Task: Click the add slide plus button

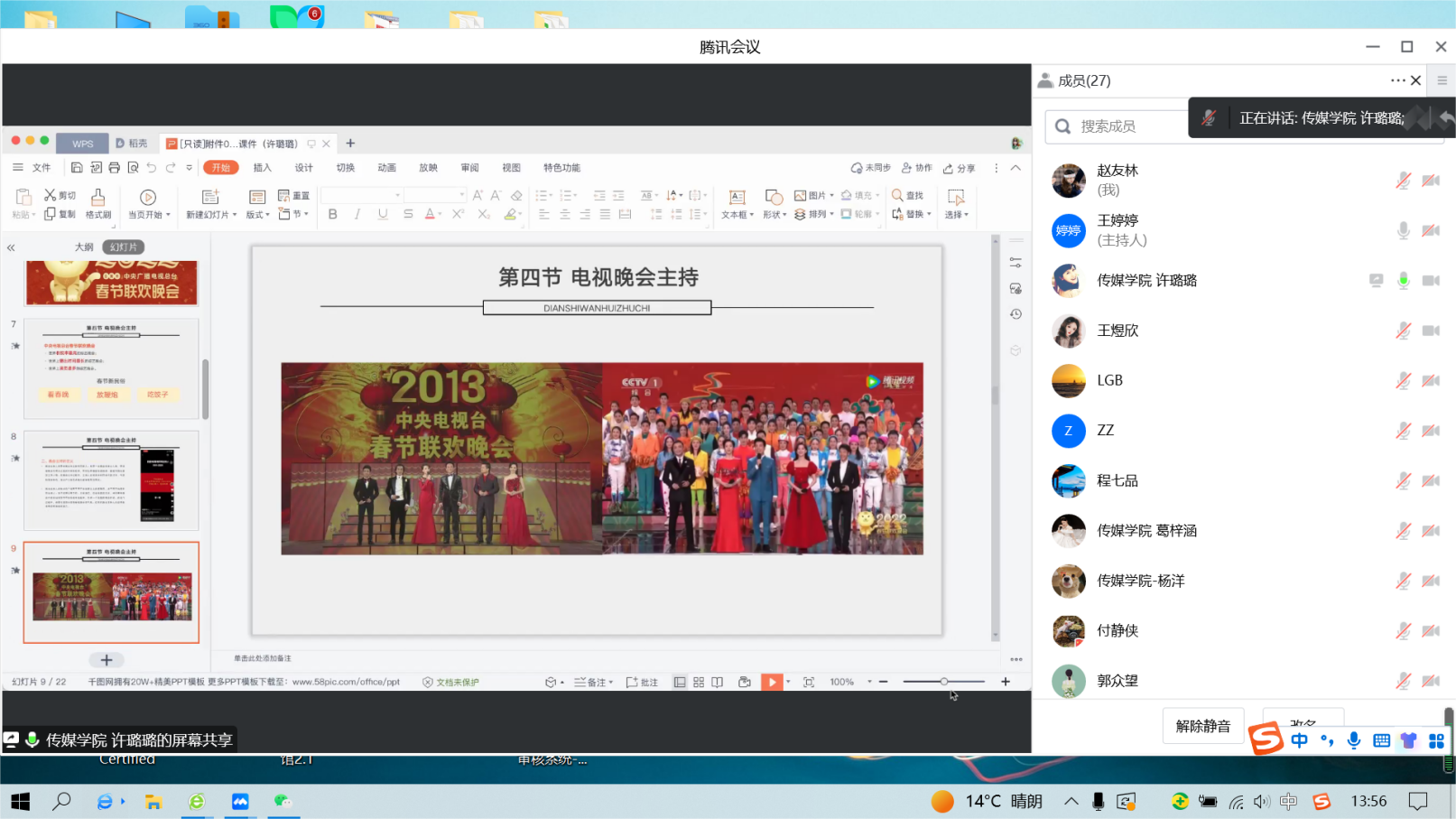Action: point(107,660)
